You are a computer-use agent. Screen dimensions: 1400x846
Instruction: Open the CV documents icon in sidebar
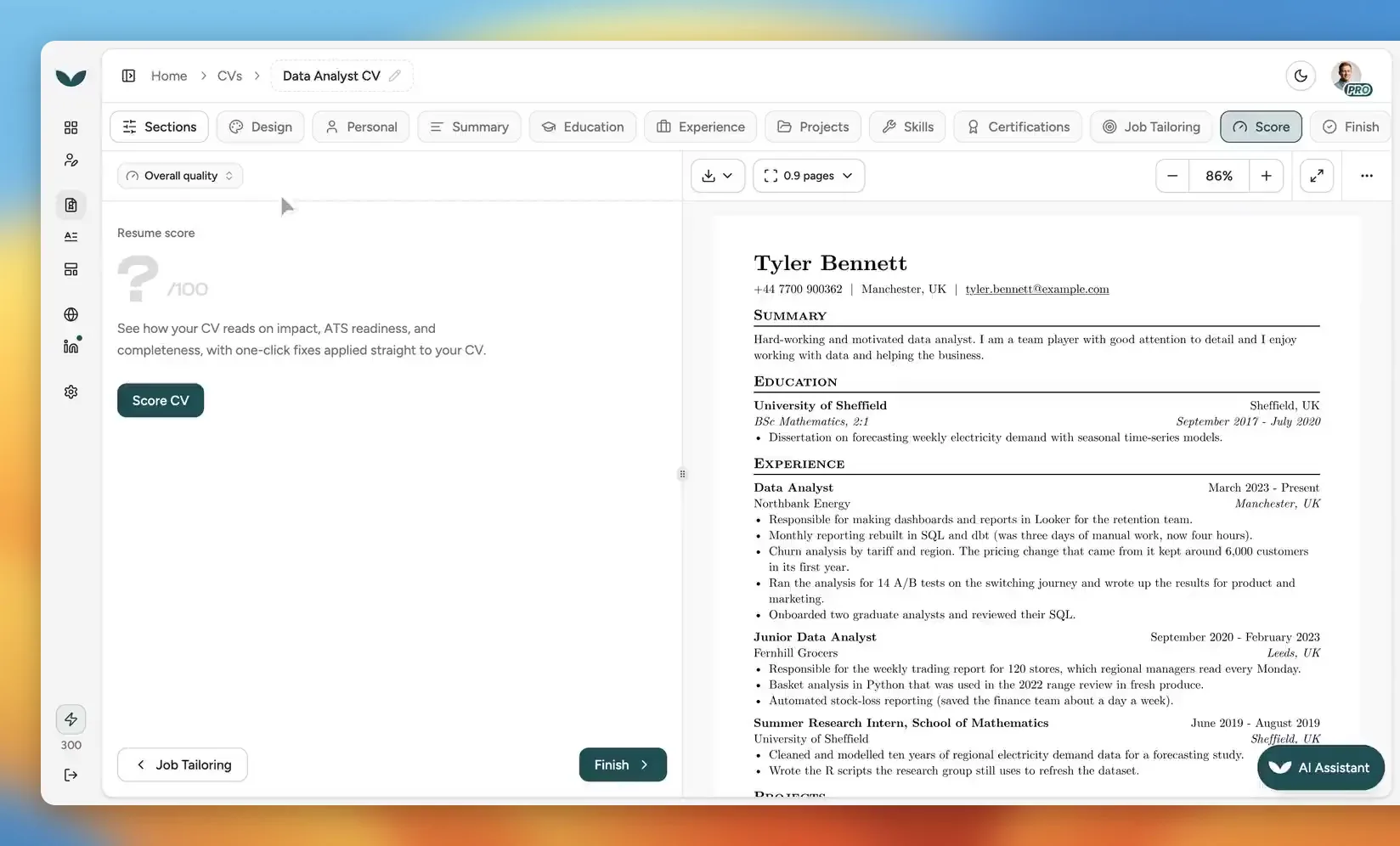pyautogui.click(x=71, y=205)
